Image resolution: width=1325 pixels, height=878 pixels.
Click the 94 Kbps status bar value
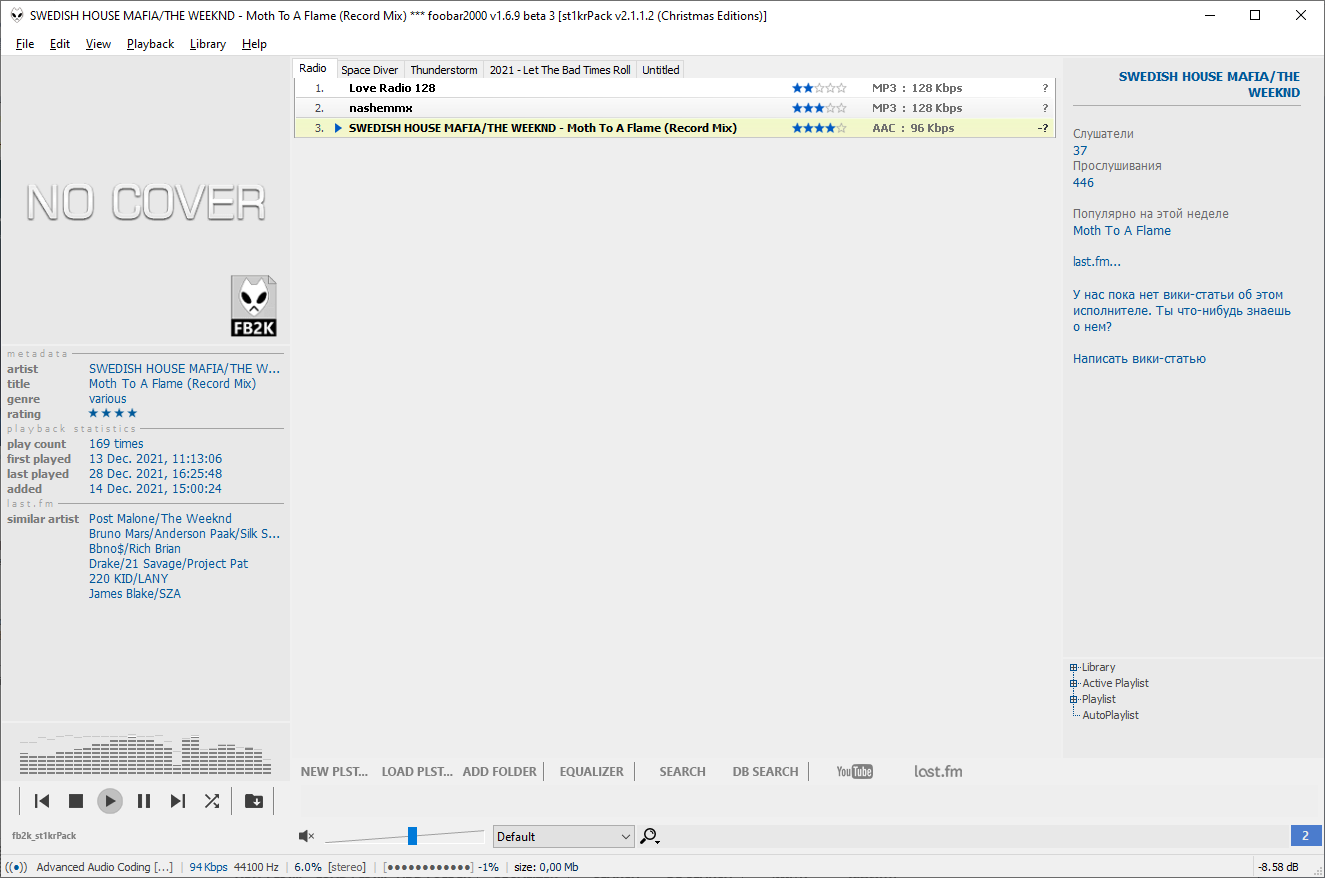(x=208, y=867)
